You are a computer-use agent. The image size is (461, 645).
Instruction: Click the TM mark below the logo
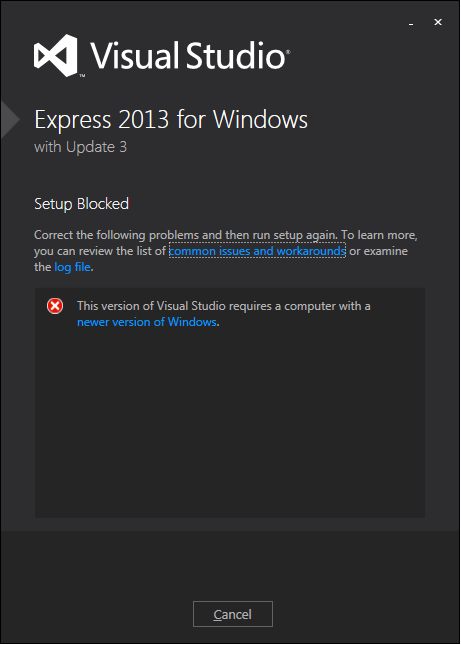pyautogui.click(x=82, y=76)
